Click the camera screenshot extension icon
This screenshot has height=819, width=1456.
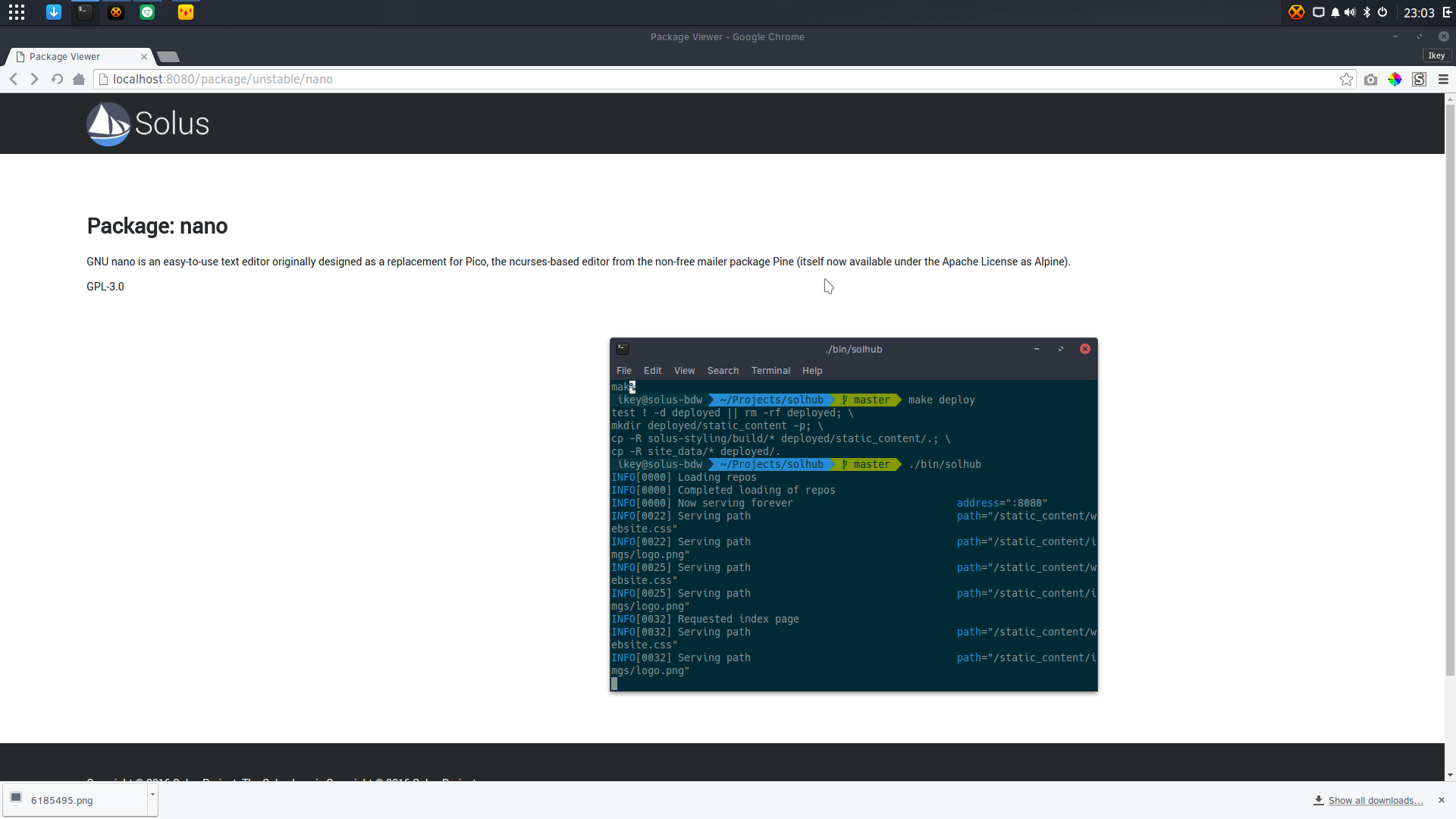[x=1370, y=80]
